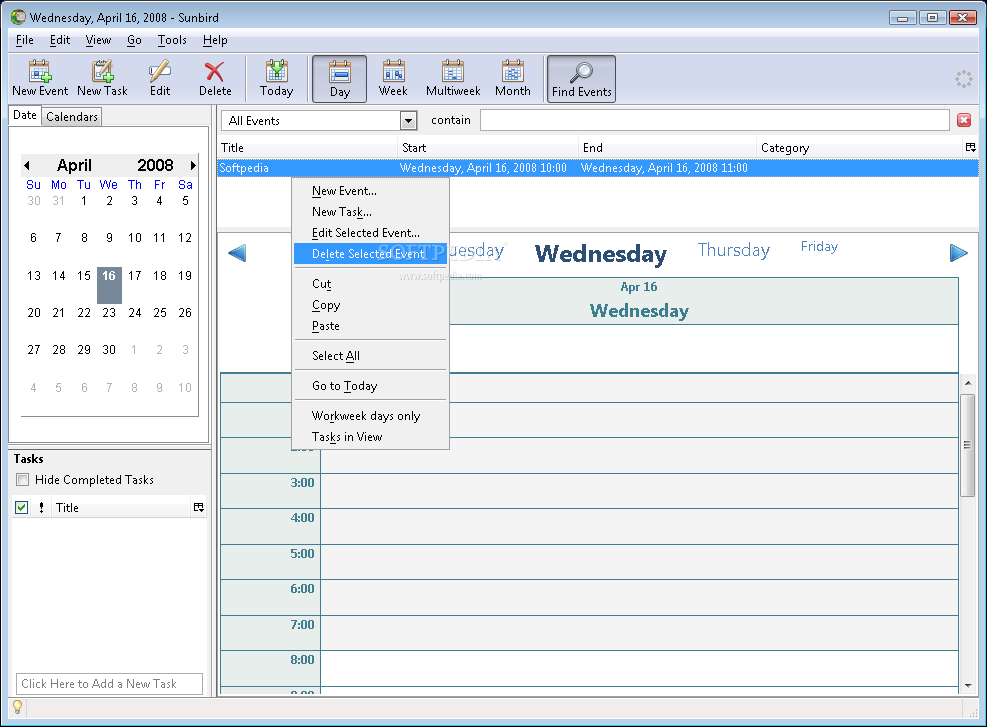Sort events by the Category column header
This screenshot has width=987, height=727.
point(860,147)
